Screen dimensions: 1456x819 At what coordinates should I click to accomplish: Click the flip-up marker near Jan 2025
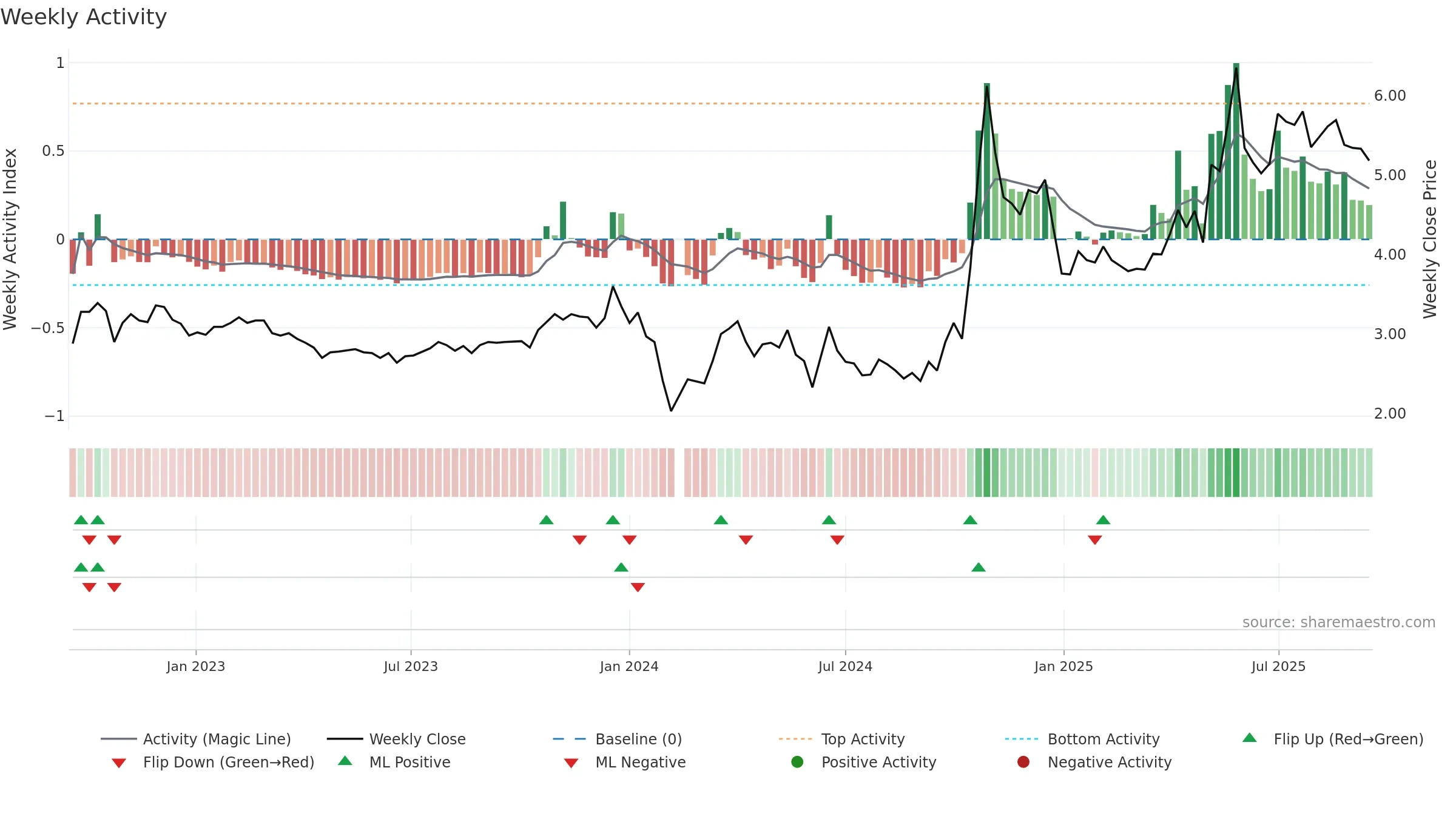coord(1104,520)
